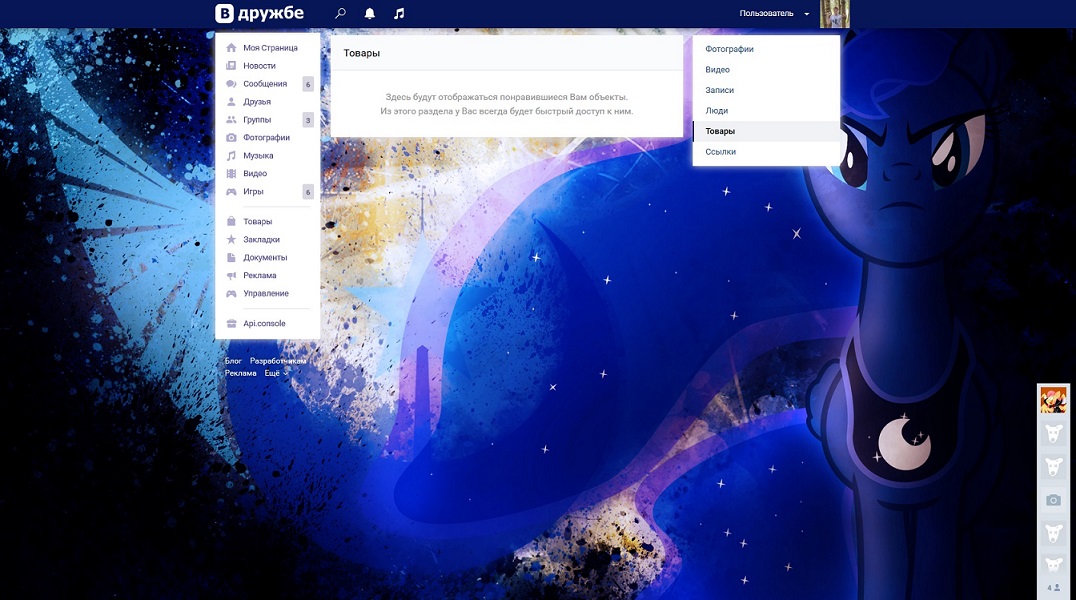Viewport: 1076px width, 600px height.
Task: Open the В дружбе logo home link
Action: coord(259,13)
